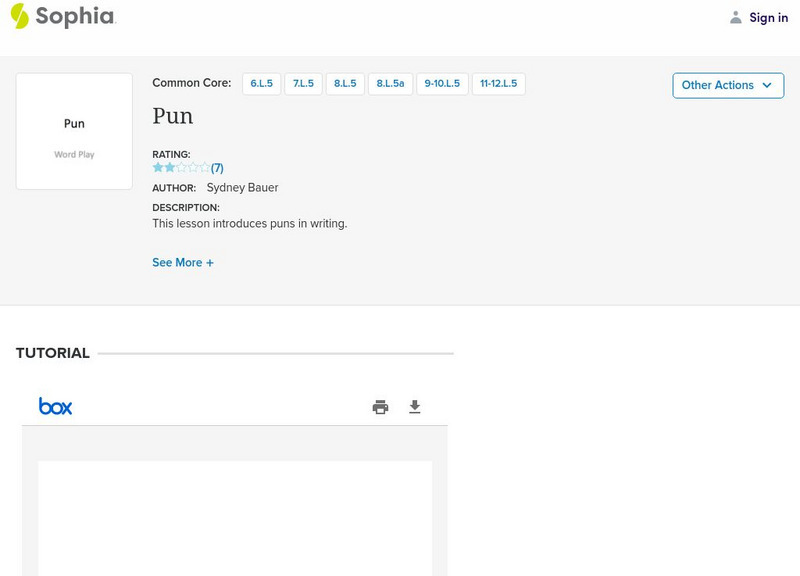Choose the 9-10.L.5 Common Core tag
Viewport: 800px width, 576px height.
coord(442,84)
